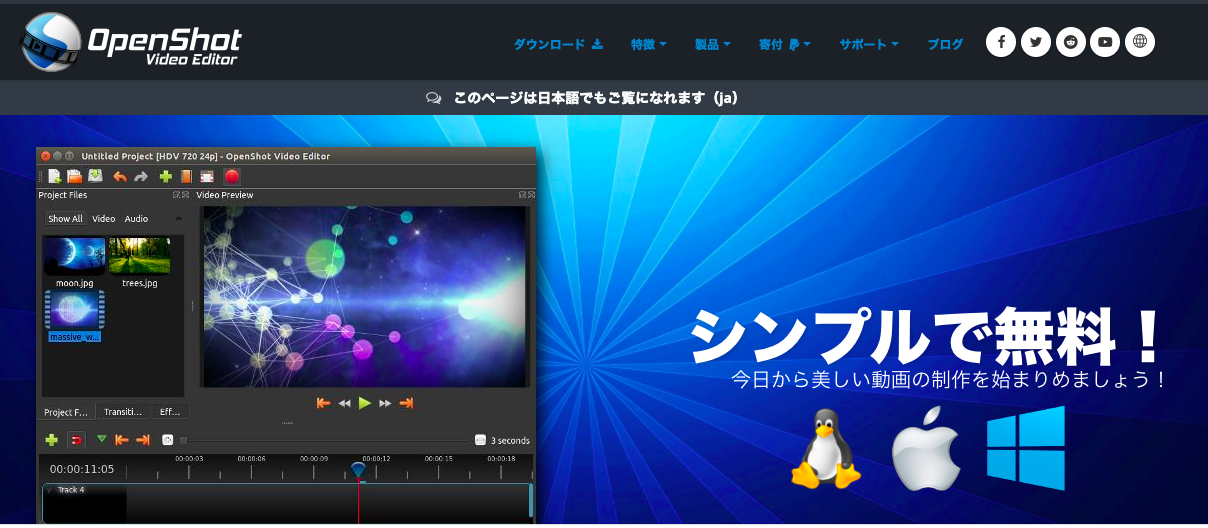Select the Video filter tab
The height and width of the screenshot is (528, 1208).
tap(104, 218)
